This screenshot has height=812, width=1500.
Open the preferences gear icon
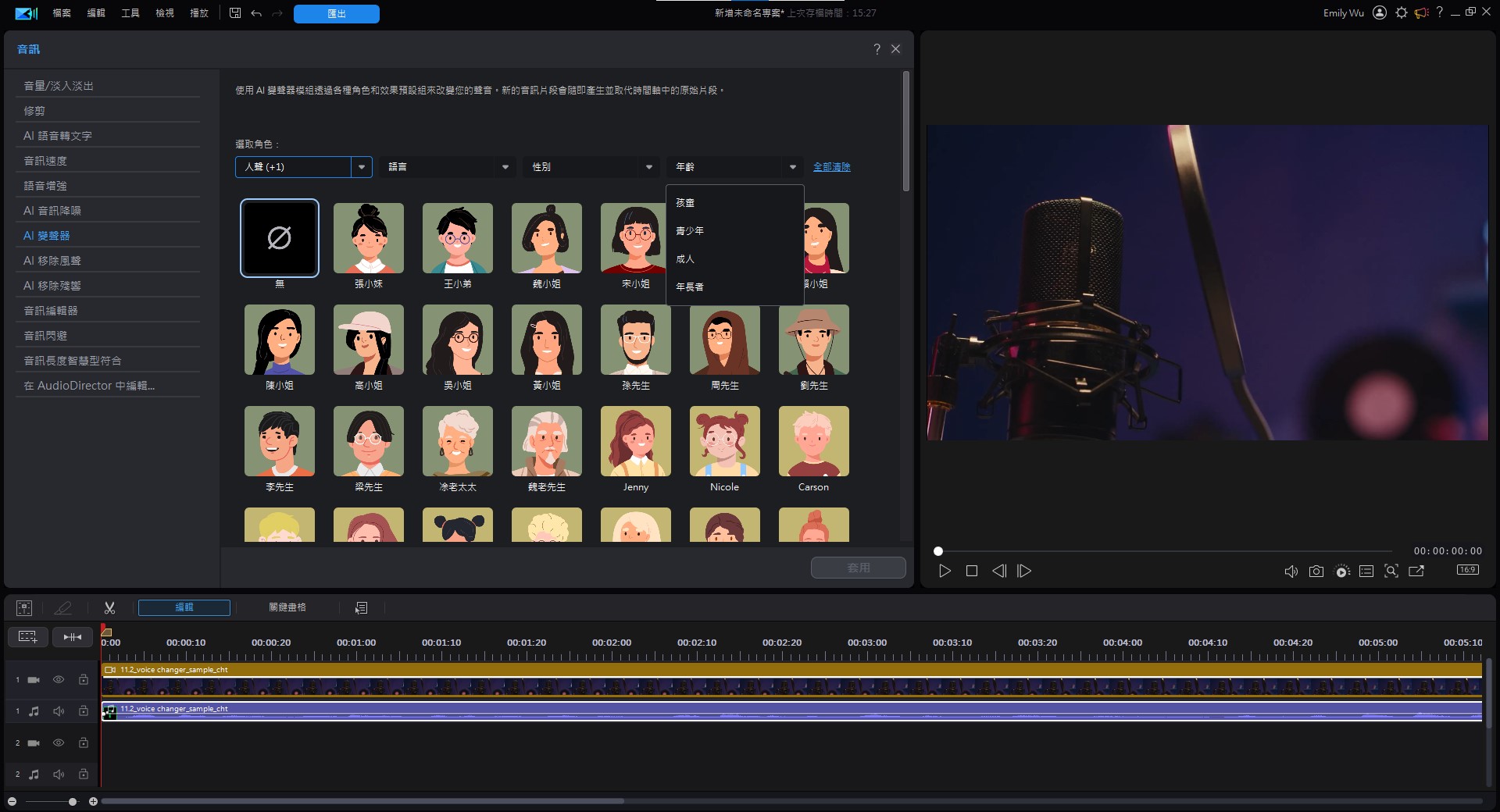1401,13
